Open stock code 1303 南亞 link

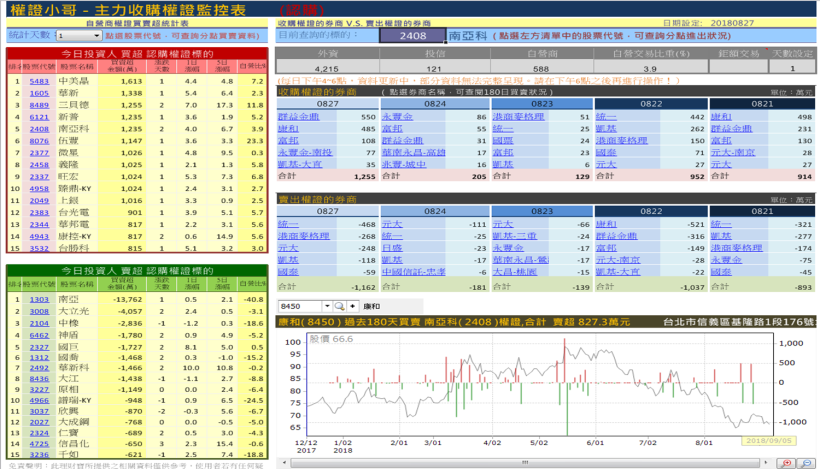point(39,300)
